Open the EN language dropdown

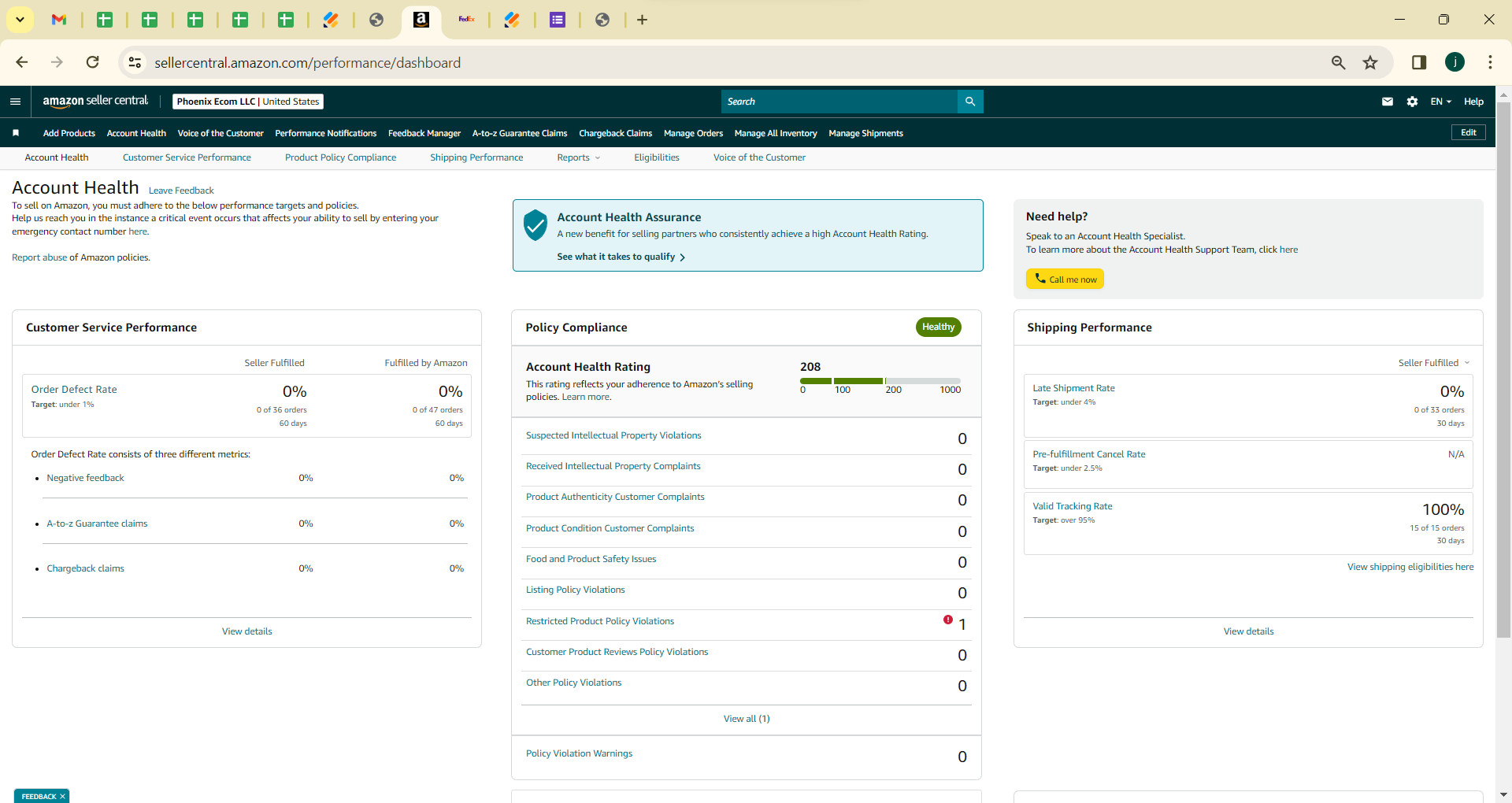click(1440, 102)
